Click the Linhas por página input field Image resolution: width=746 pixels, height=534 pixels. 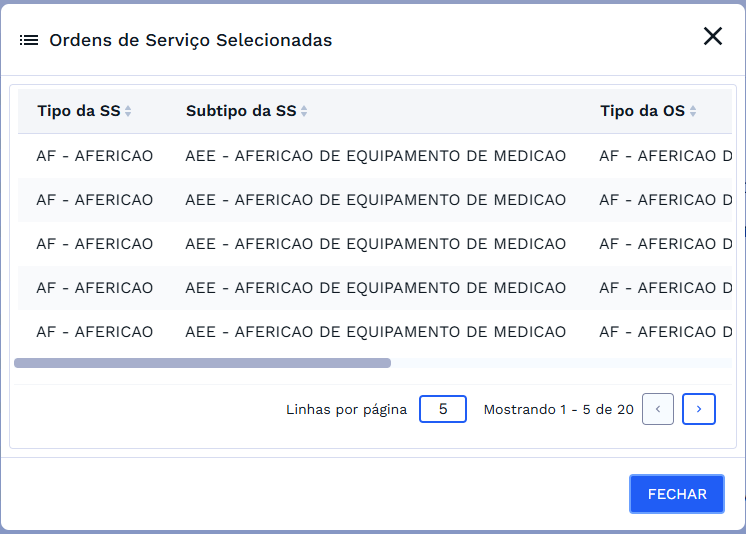pos(442,409)
